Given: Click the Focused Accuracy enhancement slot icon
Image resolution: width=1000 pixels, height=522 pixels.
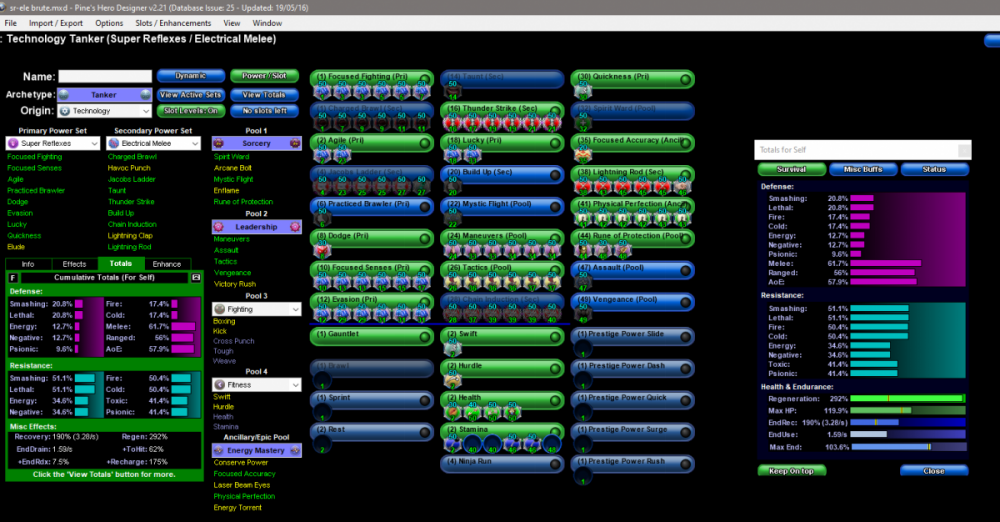Looking at the screenshot, I should coord(583,155).
